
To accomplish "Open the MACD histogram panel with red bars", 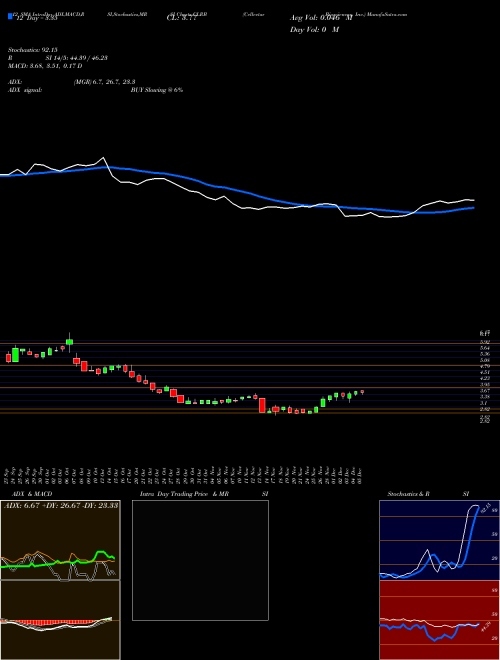I will [x=60, y=620].
